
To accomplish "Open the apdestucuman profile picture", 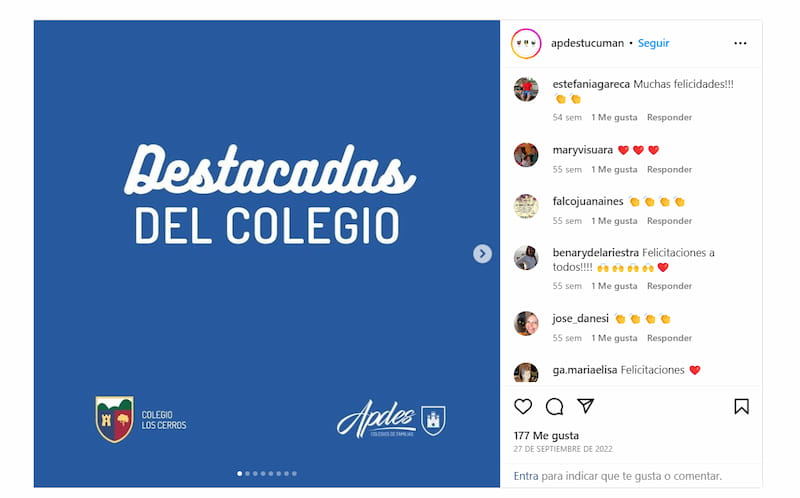I will coord(526,43).
